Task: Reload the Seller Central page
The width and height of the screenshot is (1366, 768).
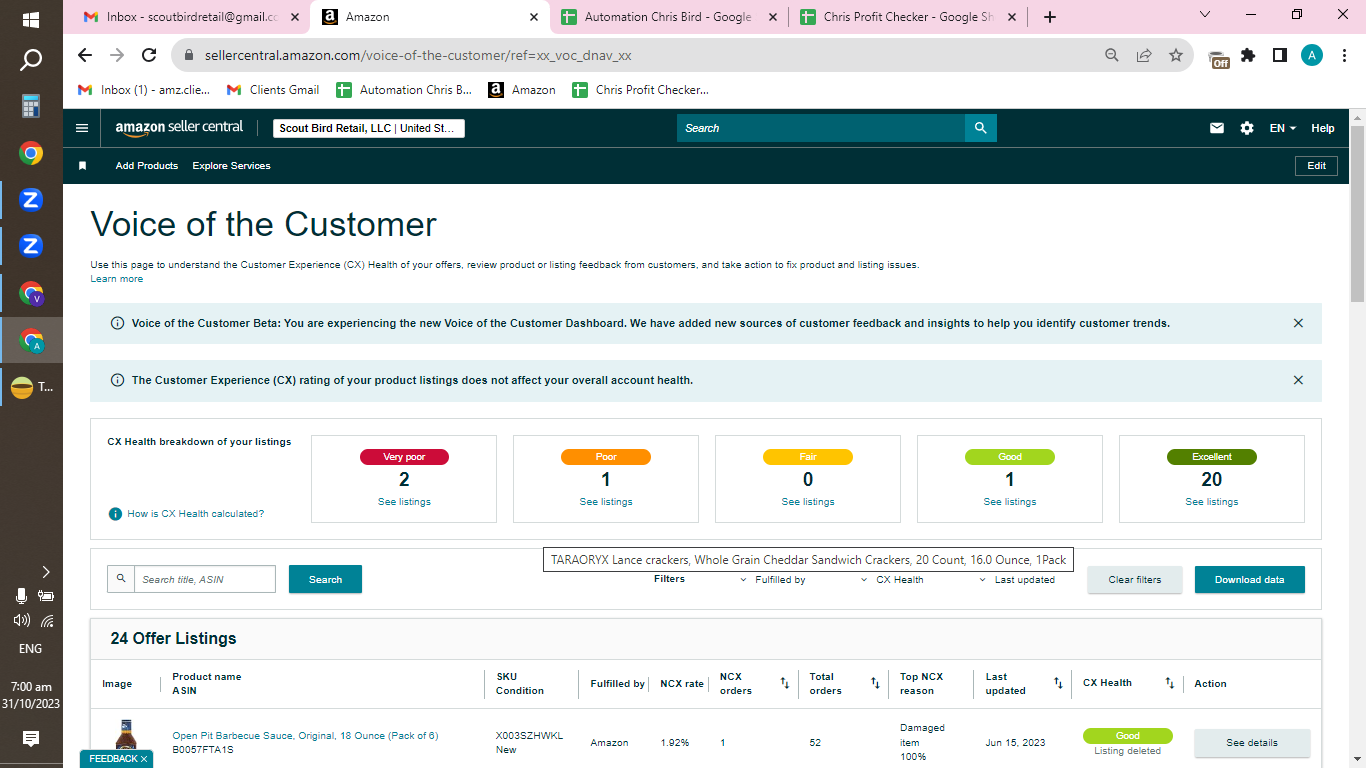Action: click(x=149, y=56)
